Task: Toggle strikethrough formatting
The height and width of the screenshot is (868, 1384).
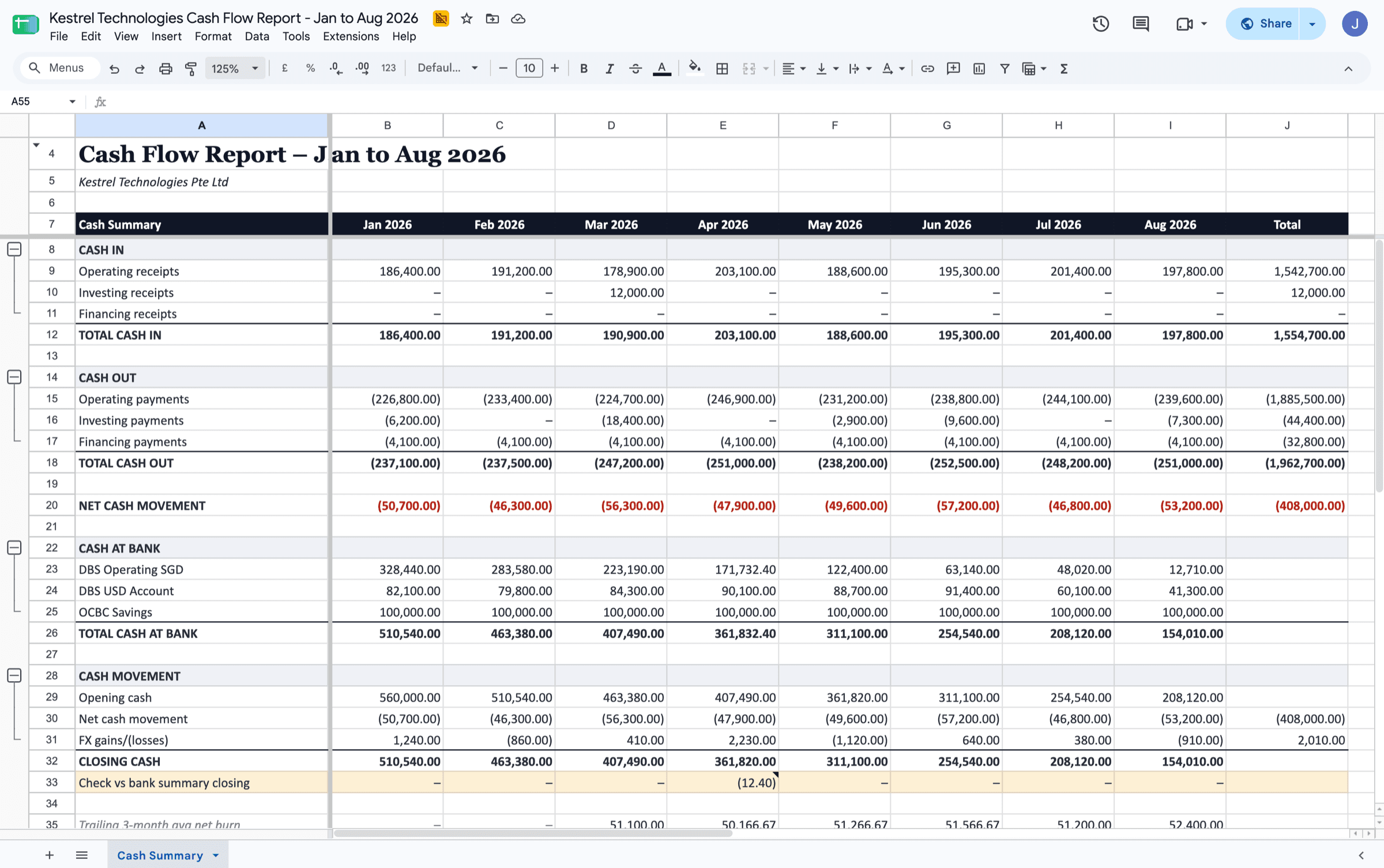Action: point(635,69)
